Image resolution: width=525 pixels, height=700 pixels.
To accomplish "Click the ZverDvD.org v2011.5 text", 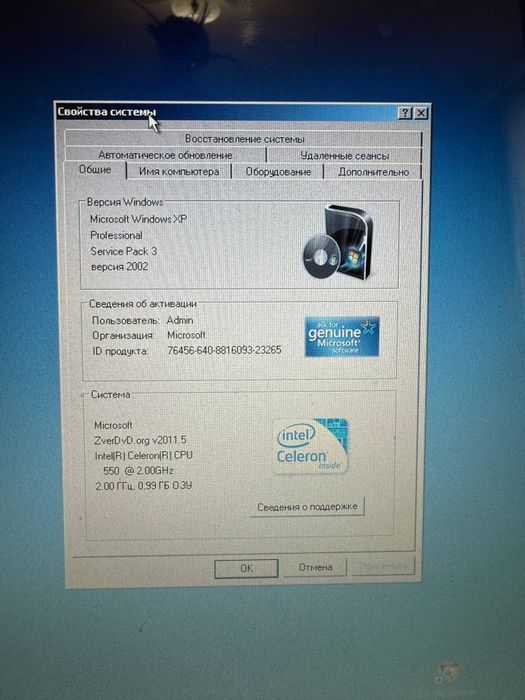I will 140,440.
